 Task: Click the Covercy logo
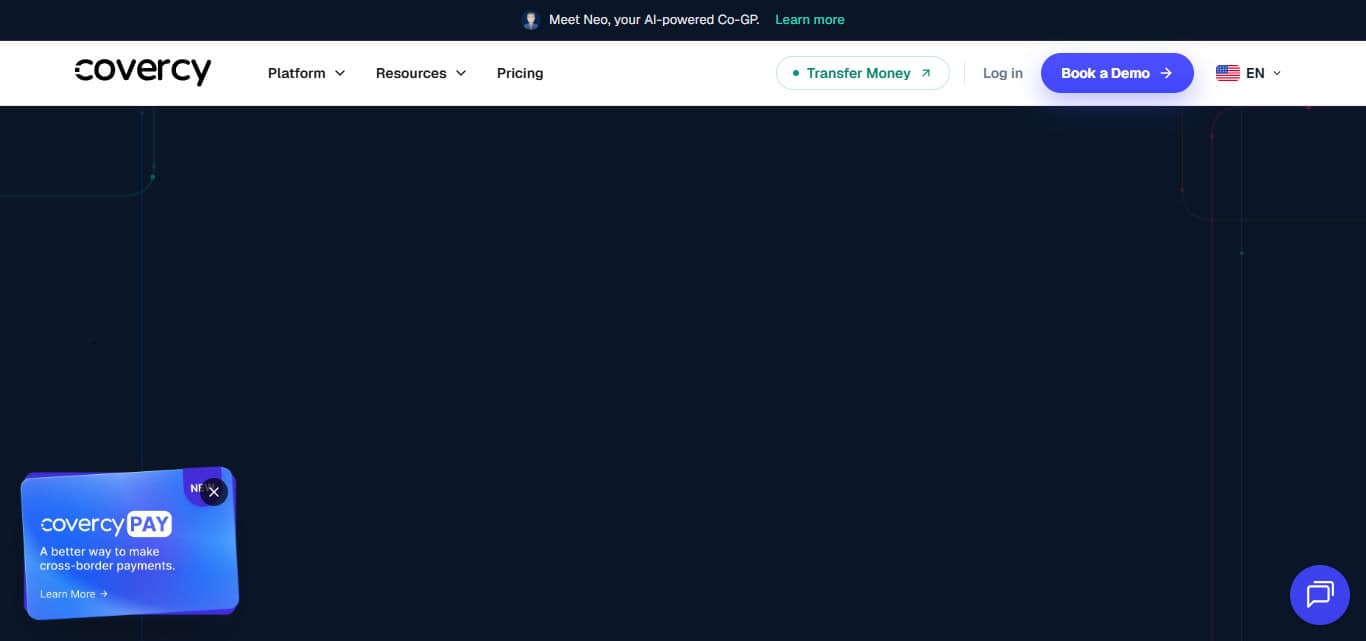pos(142,72)
